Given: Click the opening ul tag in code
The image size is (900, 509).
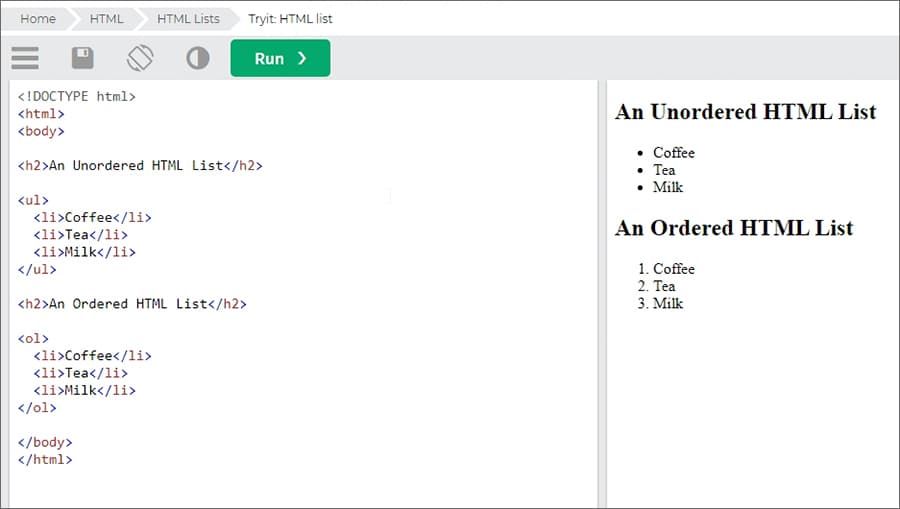Looking at the screenshot, I should pyautogui.click(x=33, y=200).
